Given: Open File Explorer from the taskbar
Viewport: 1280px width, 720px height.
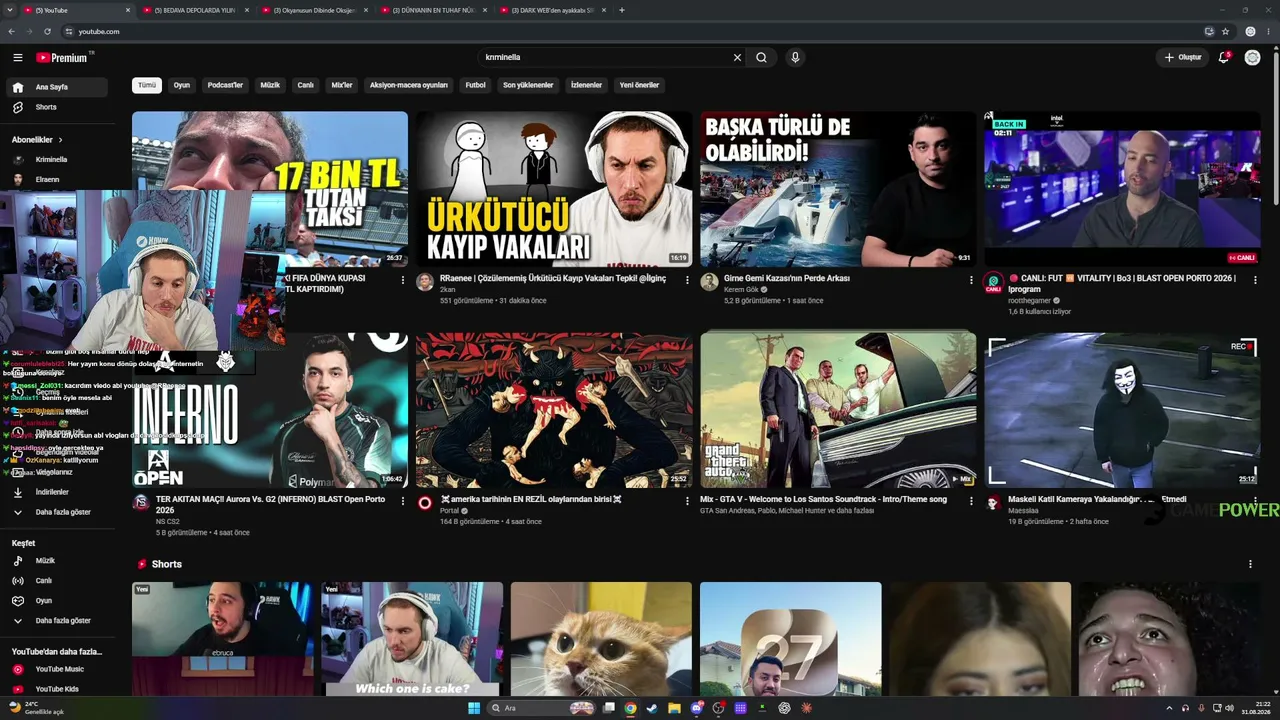Looking at the screenshot, I should coord(674,708).
